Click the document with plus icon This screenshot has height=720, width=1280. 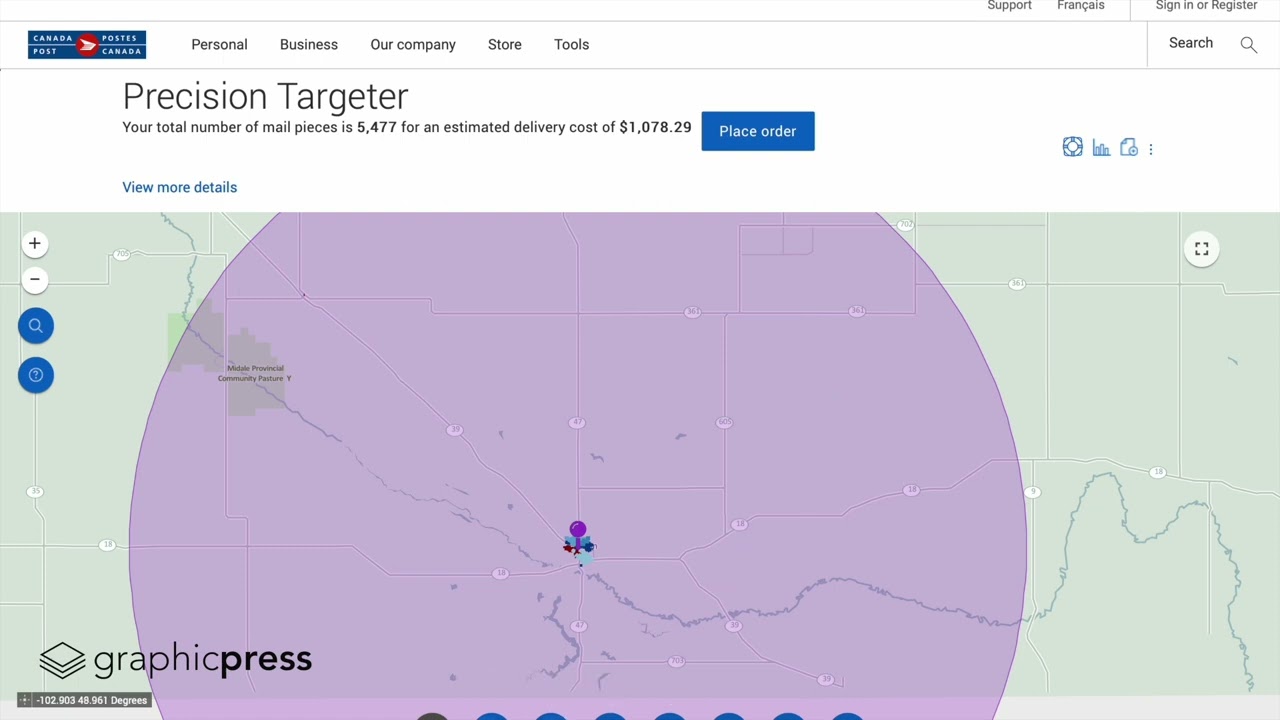pos(1129,148)
